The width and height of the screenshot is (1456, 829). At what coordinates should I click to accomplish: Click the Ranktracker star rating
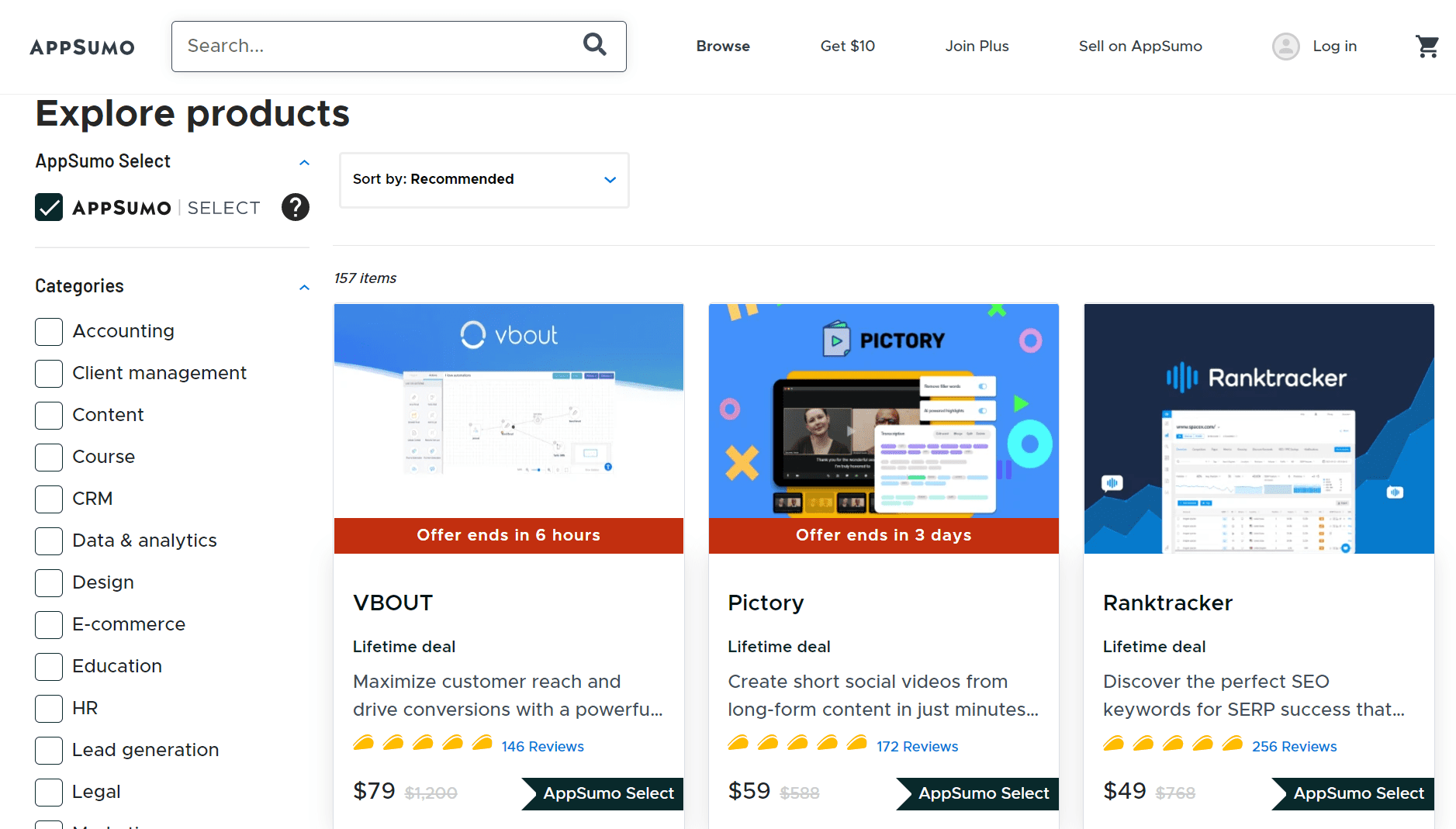1173,743
